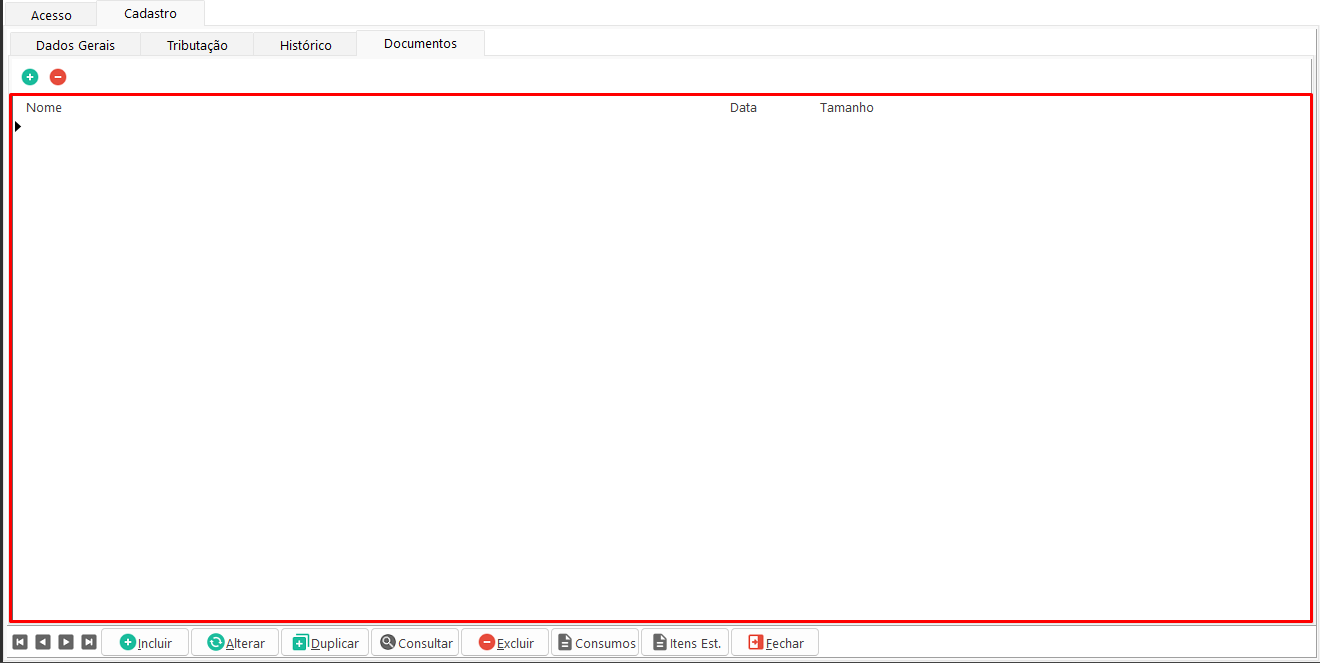Open Consultar search
This screenshot has width=1320, height=663.
[x=416, y=643]
